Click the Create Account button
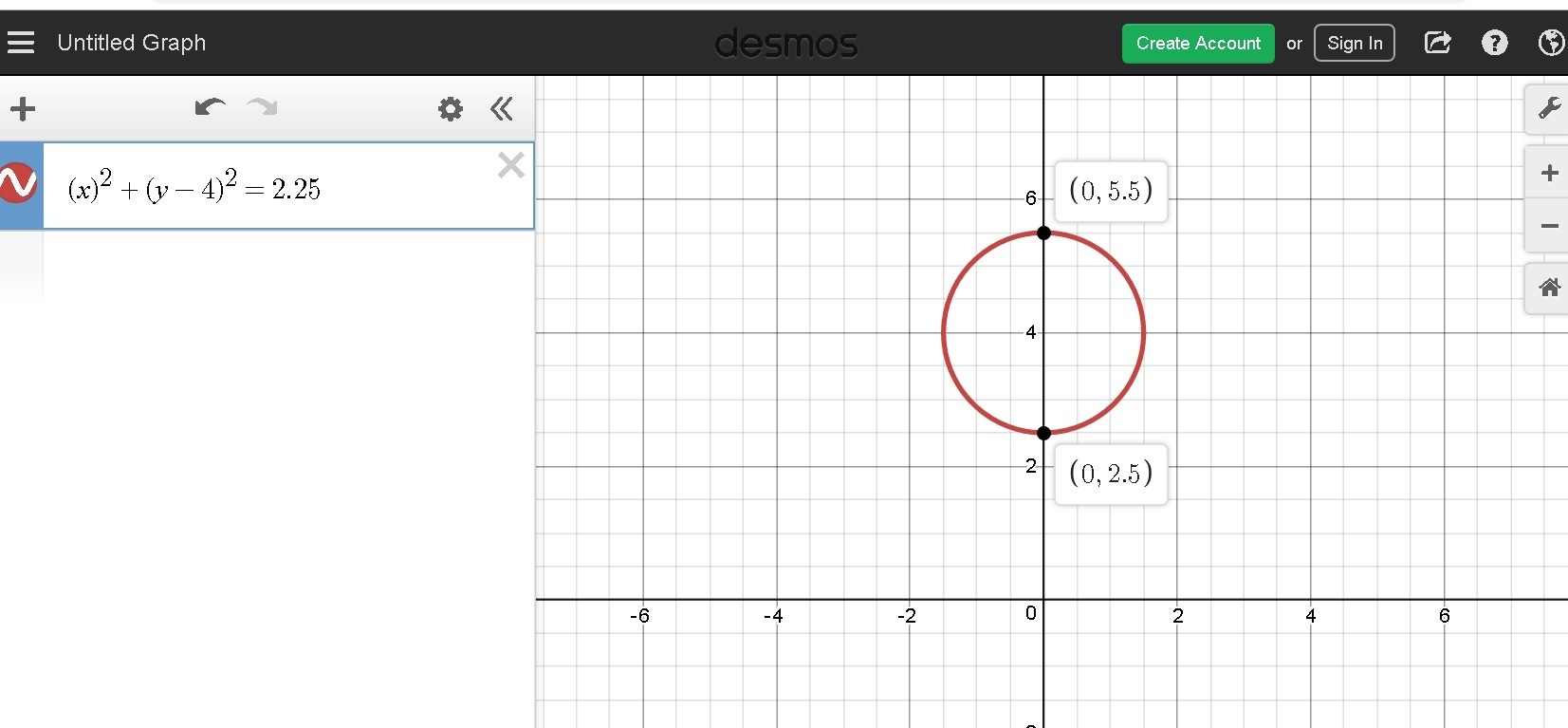Image resolution: width=1568 pixels, height=728 pixels. coord(1198,44)
